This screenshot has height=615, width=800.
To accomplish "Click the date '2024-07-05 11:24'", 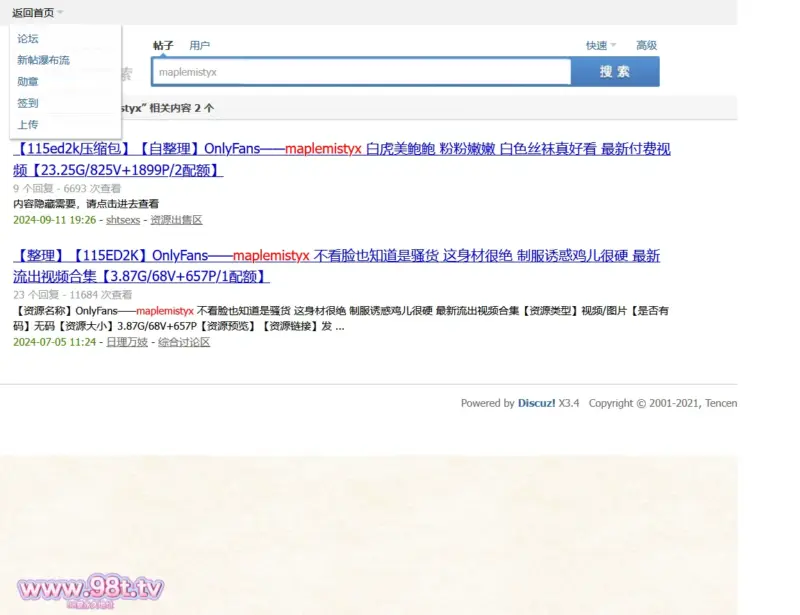I will tap(55, 342).
